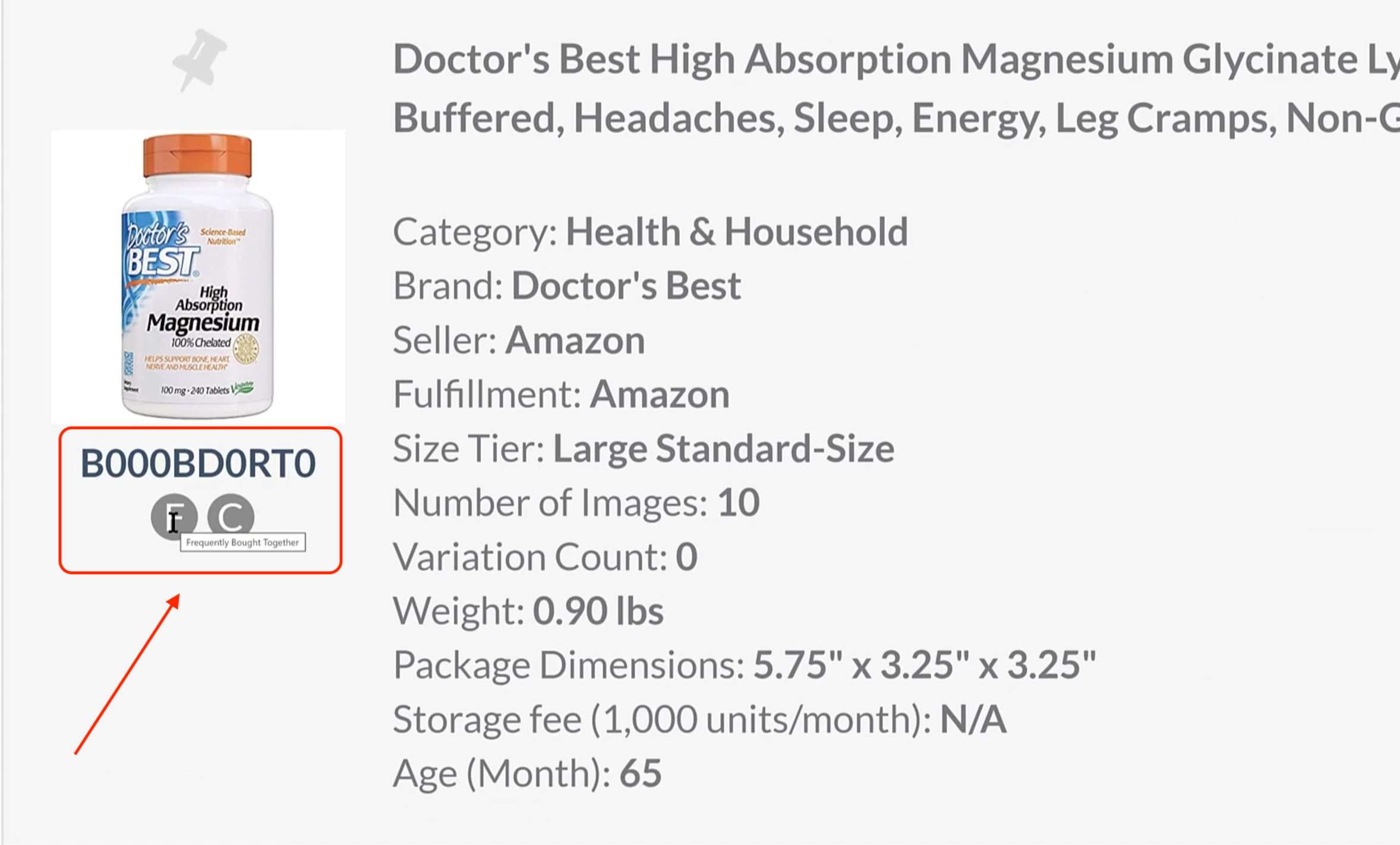Click the Age (Month) value 65
The height and width of the screenshot is (845, 1400).
[x=640, y=774]
